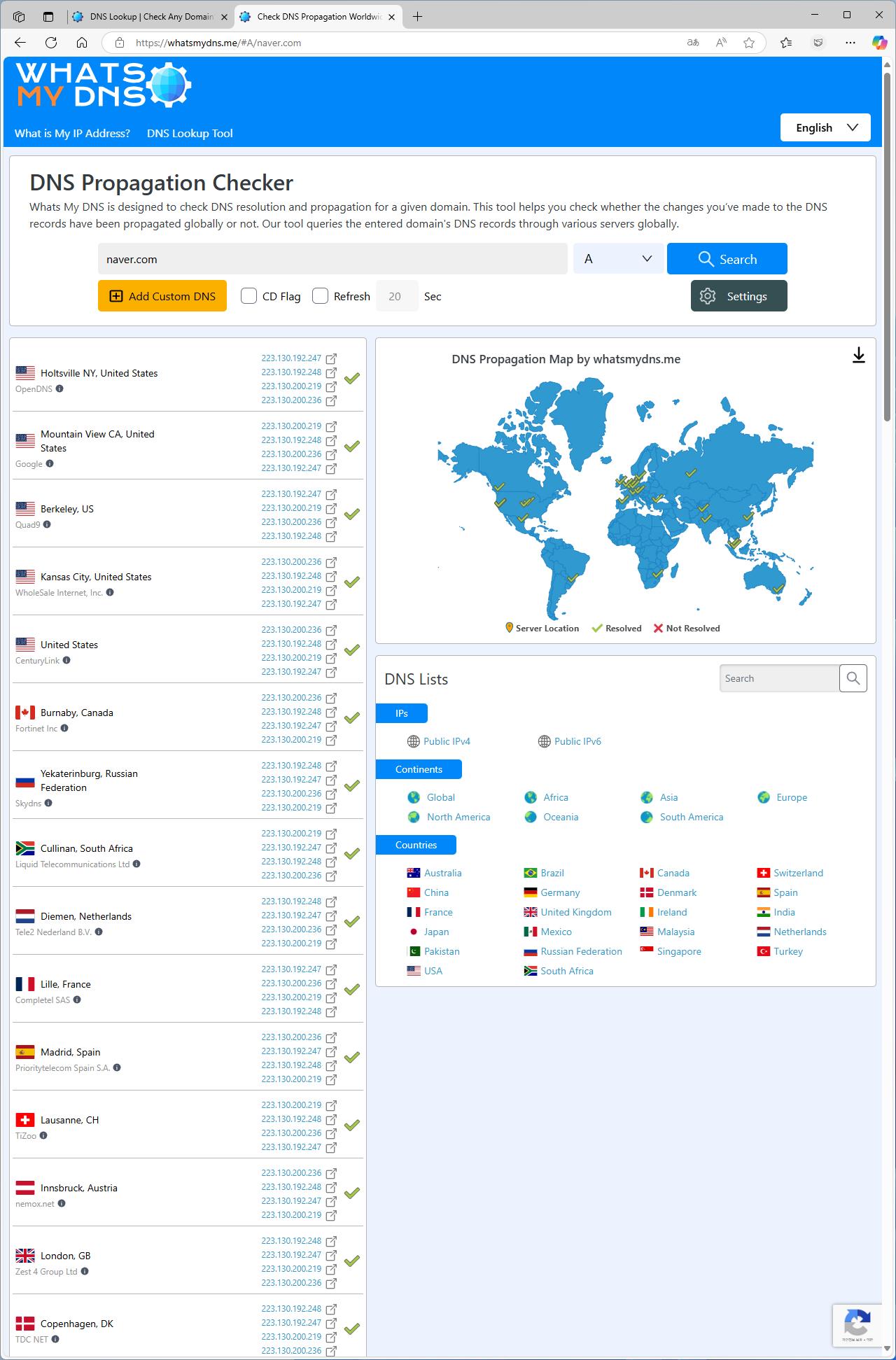896x1360 pixels.
Task: Click the Add Custom DNS button
Action: tap(162, 296)
